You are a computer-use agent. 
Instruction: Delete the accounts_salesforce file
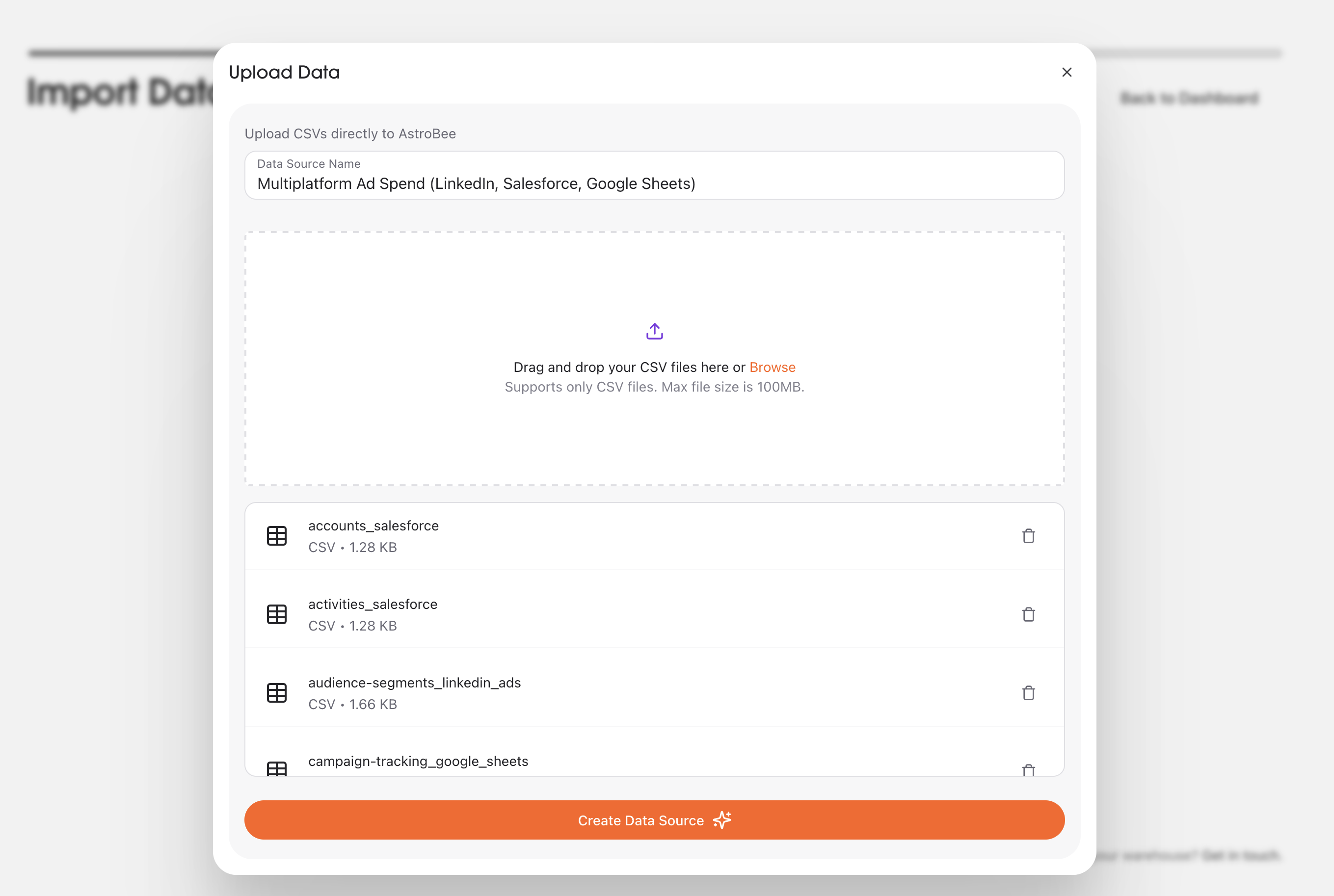[1028, 535]
